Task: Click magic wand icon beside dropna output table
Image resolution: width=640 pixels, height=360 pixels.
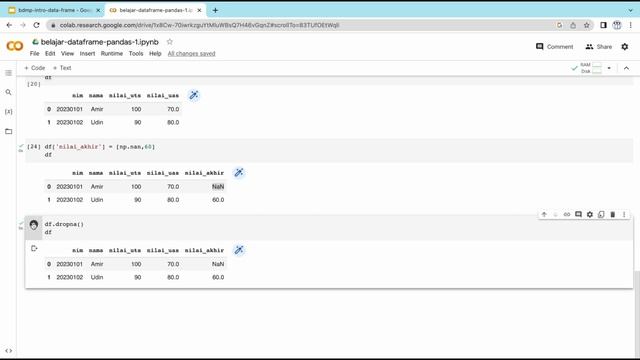Action: coord(239,250)
